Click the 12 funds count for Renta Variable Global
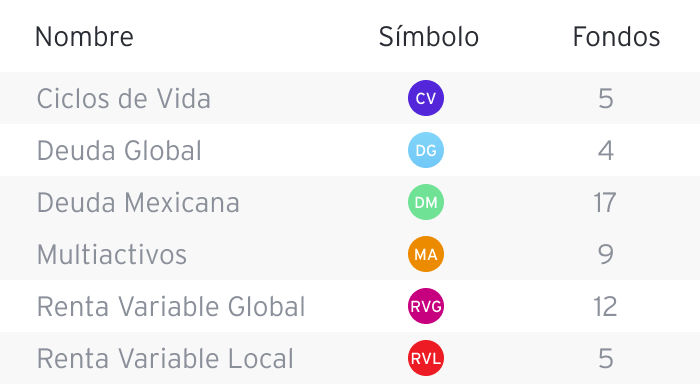 (605, 307)
